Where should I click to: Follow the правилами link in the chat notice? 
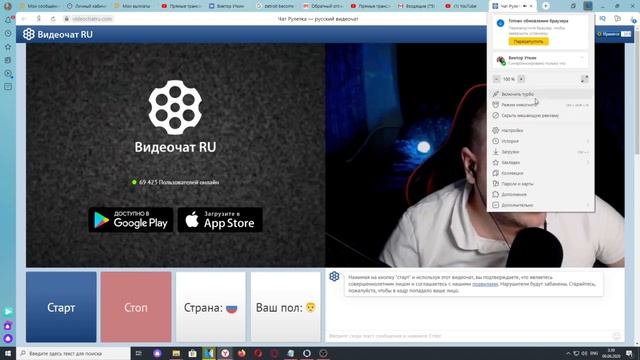tap(485, 284)
